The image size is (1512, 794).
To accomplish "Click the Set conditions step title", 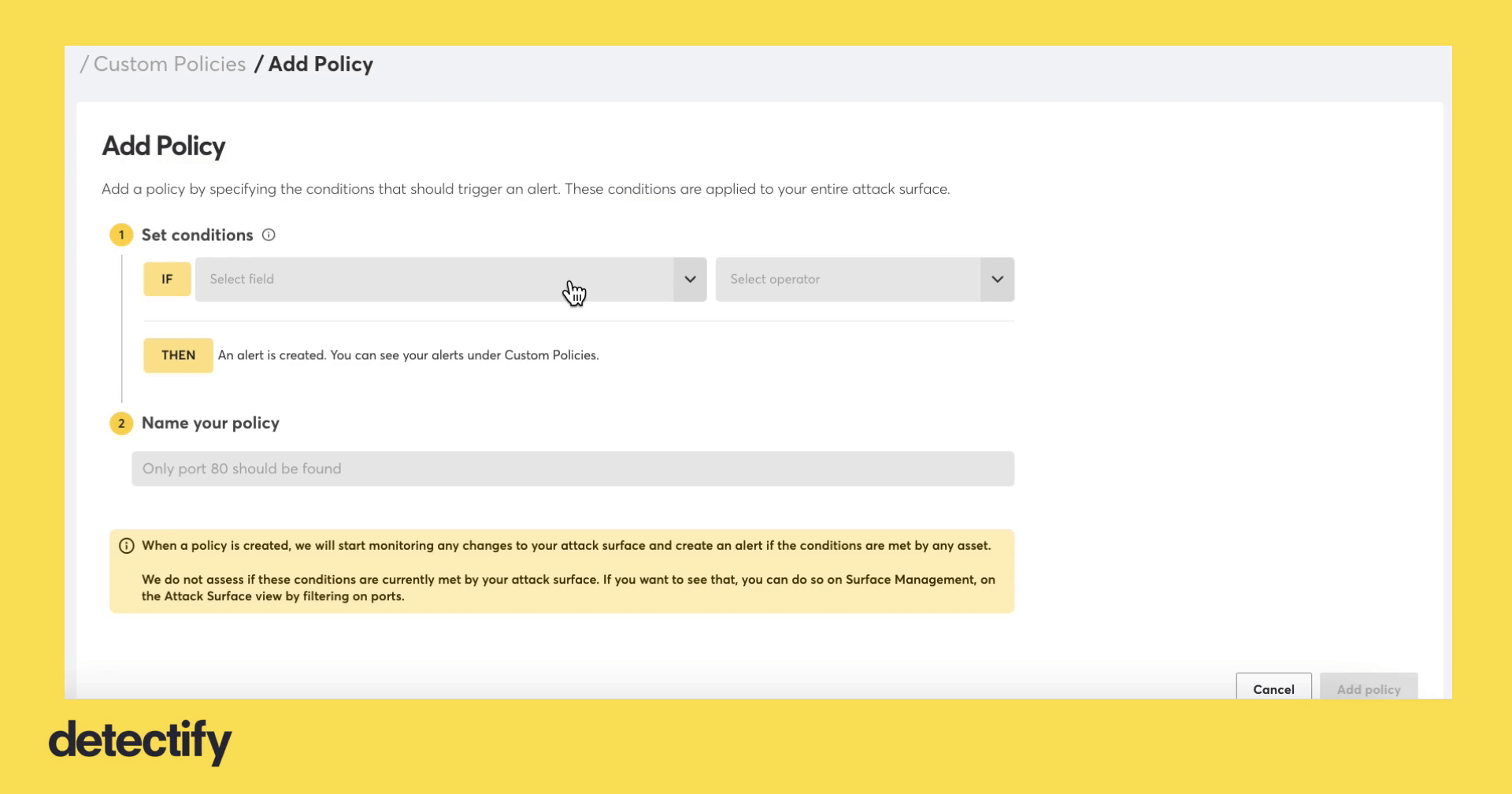I will pos(197,235).
